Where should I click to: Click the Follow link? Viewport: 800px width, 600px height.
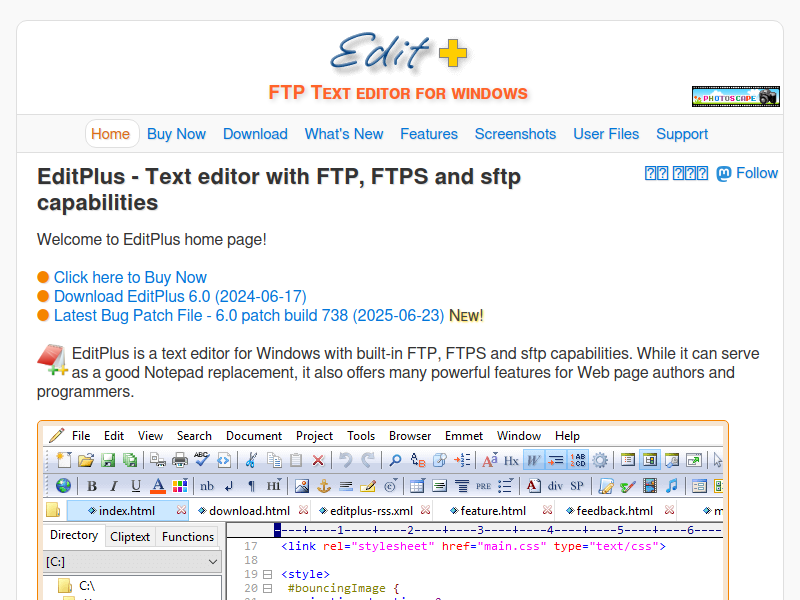pos(757,173)
